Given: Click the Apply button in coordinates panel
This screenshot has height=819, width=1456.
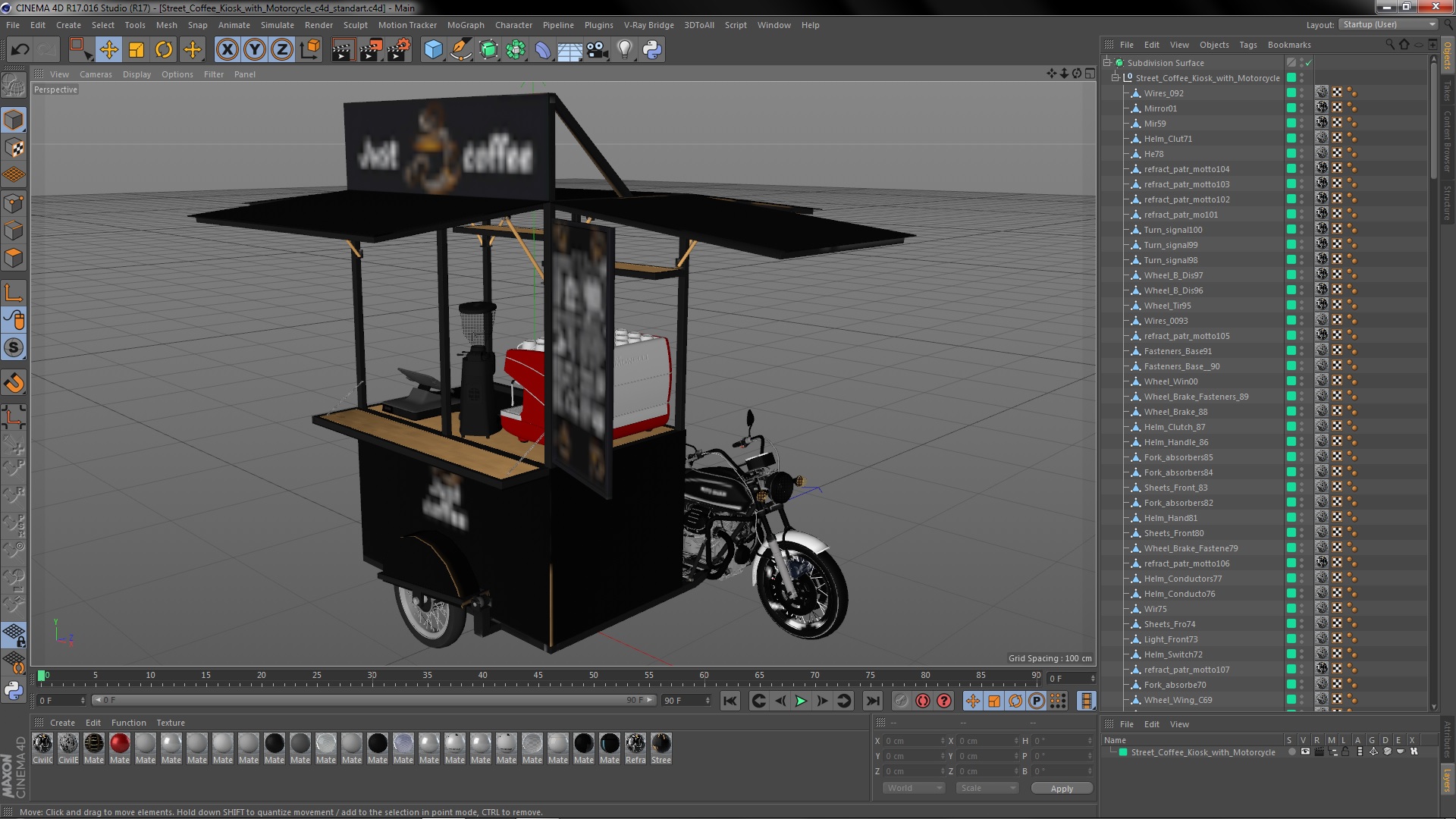Looking at the screenshot, I should [1062, 788].
